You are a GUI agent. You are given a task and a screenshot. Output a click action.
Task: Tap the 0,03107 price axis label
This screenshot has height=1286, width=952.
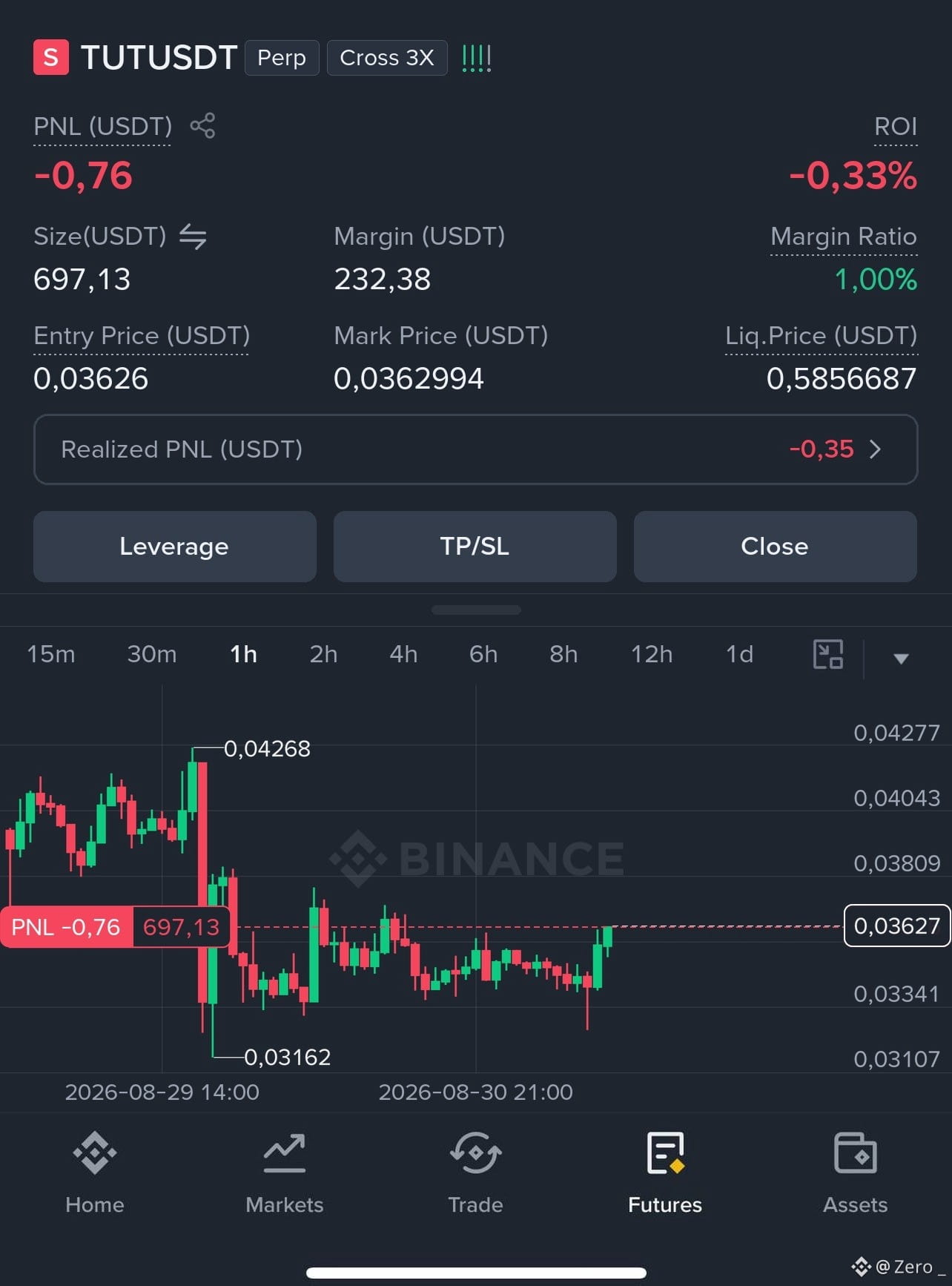(x=897, y=1059)
